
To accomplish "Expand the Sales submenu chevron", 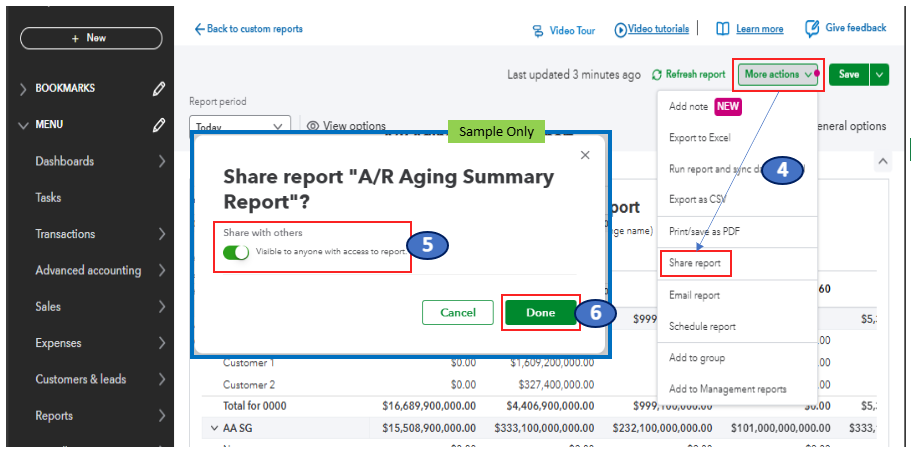I will [162, 307].
